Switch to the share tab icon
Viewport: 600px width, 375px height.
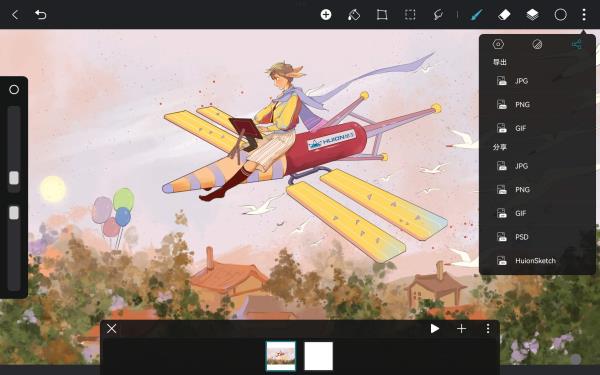point(577,44)
